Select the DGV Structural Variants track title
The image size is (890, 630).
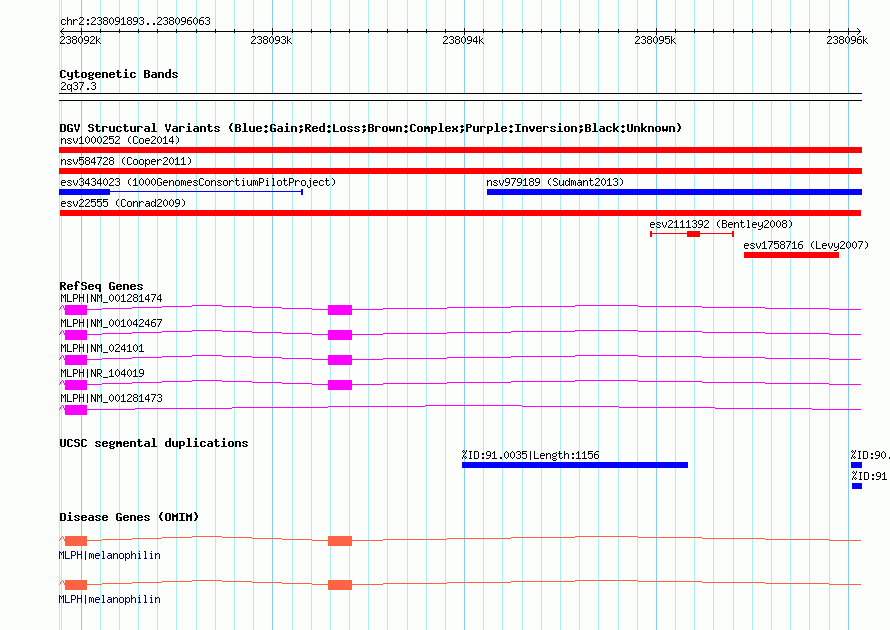point(371,128)
